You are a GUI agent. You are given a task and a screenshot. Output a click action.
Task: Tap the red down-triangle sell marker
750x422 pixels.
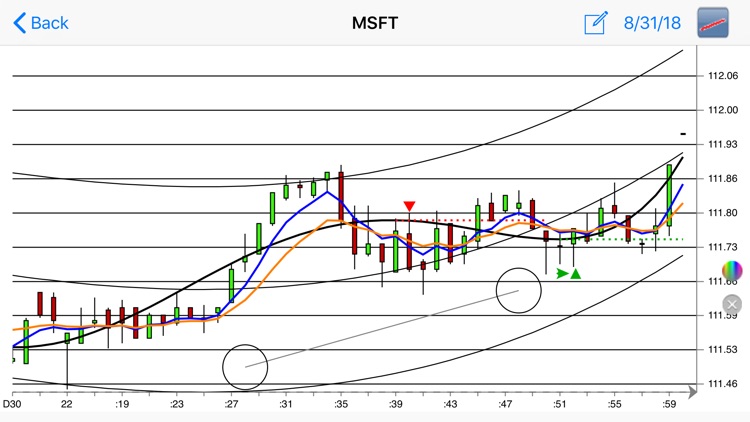pos(409,206)
